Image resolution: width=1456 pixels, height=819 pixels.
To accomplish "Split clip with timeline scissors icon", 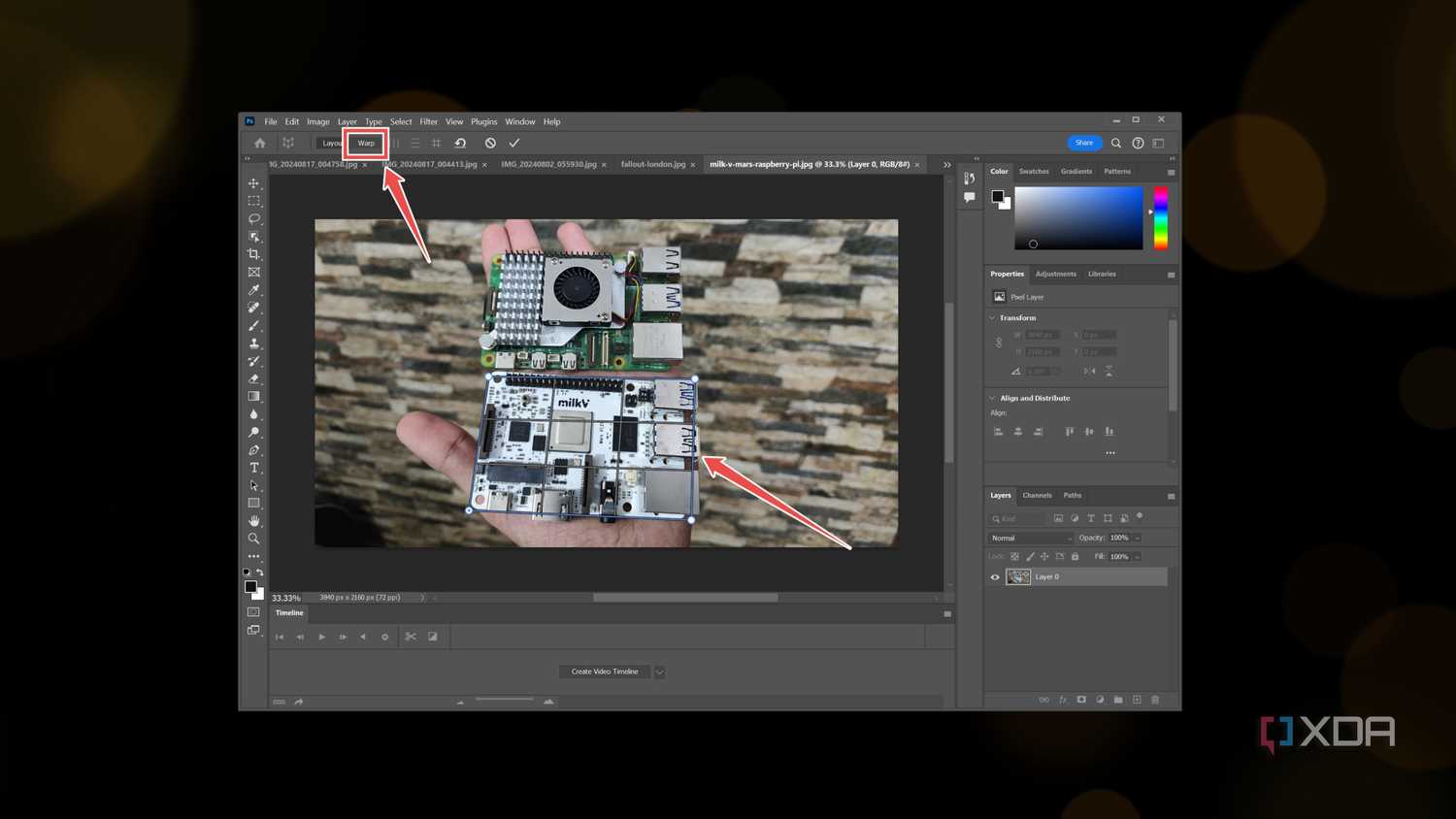I will click(x=411, y=637).
